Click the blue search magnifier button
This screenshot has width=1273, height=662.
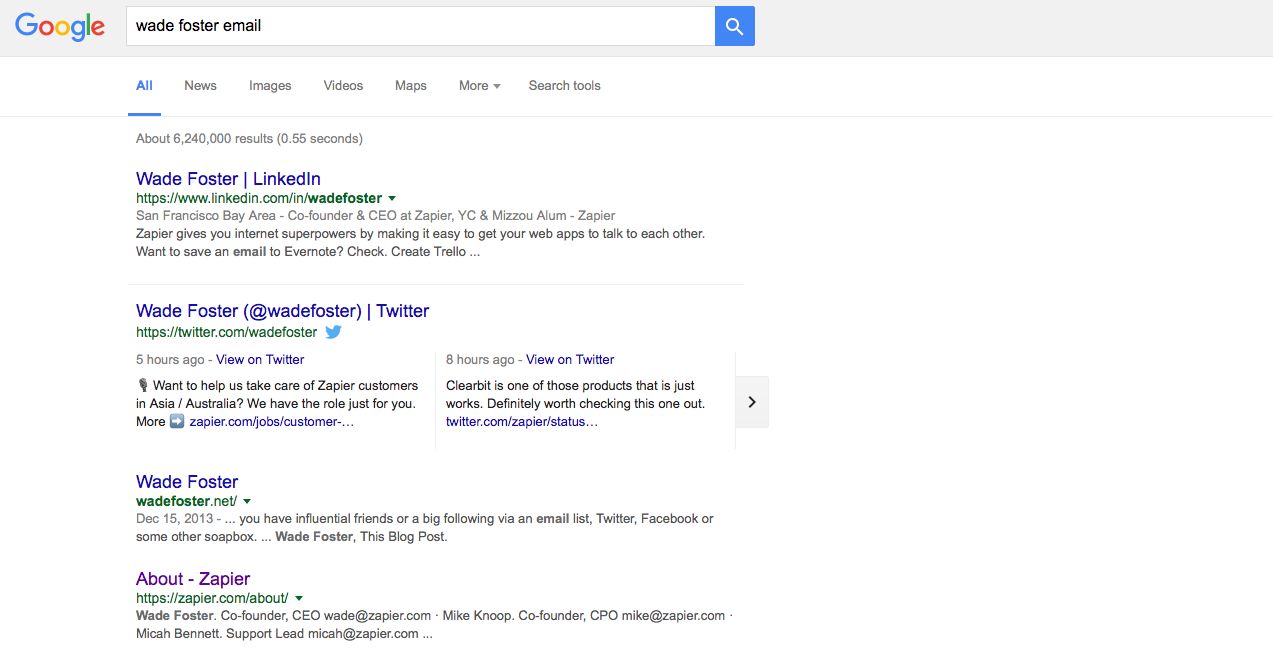[x=734, y=26]
